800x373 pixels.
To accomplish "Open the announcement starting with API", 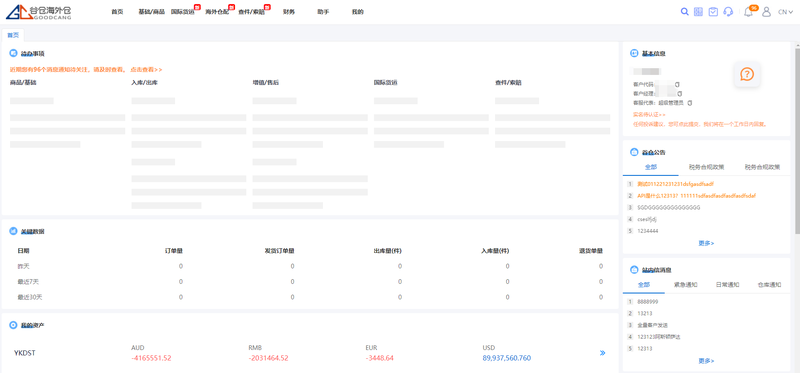I will point(696,195).
